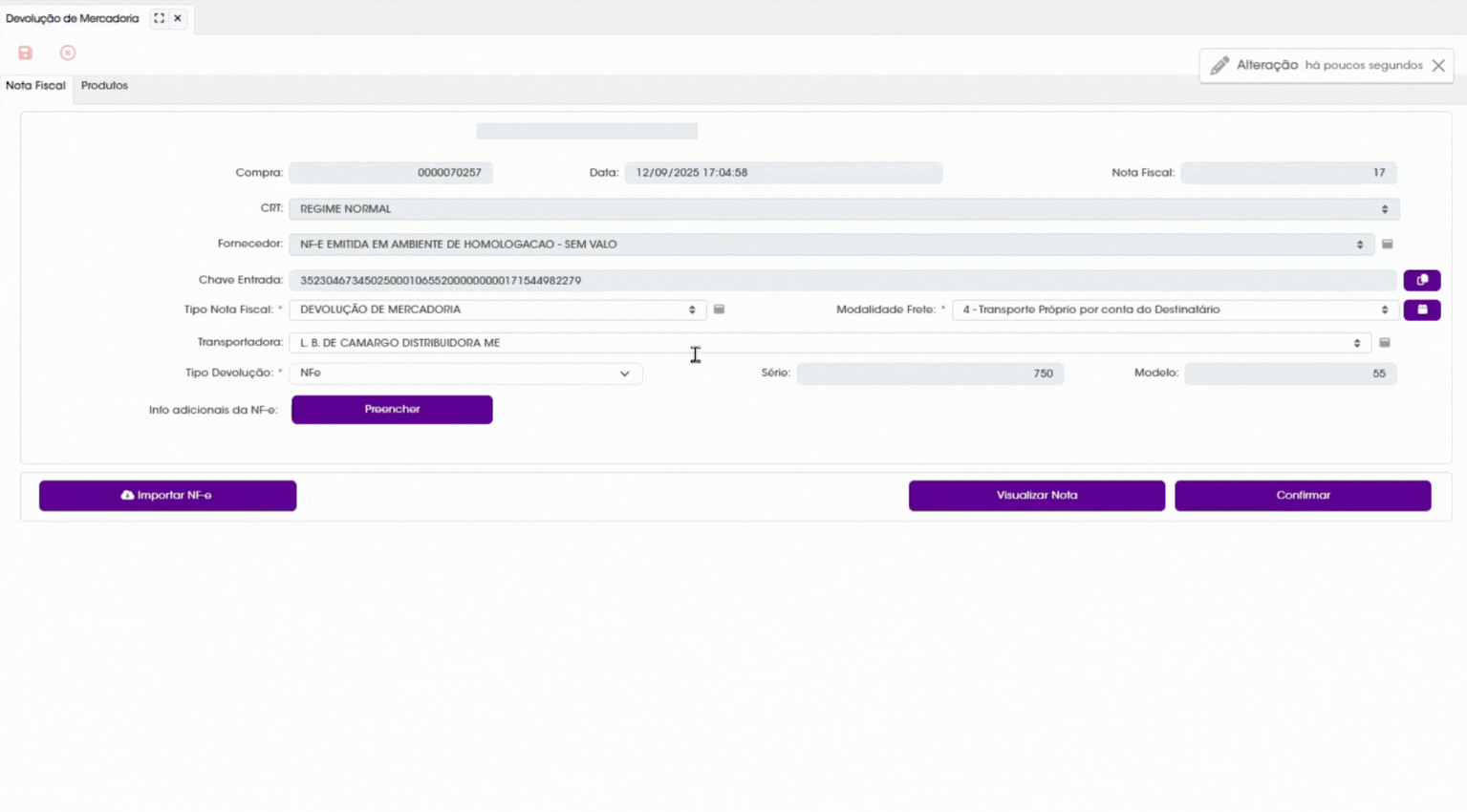Open the Tipo Devolução NFe dropdown
The width and height of the screenshot is (1467, 812).
[x=465, y=374]
